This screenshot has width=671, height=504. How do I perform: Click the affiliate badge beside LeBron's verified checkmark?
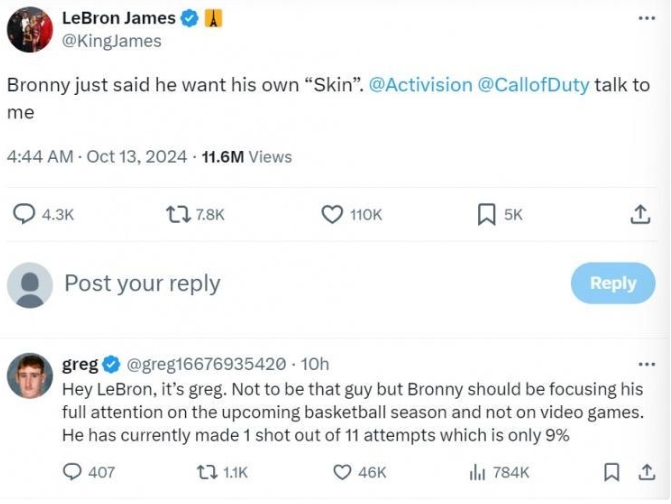coord(213,18)
